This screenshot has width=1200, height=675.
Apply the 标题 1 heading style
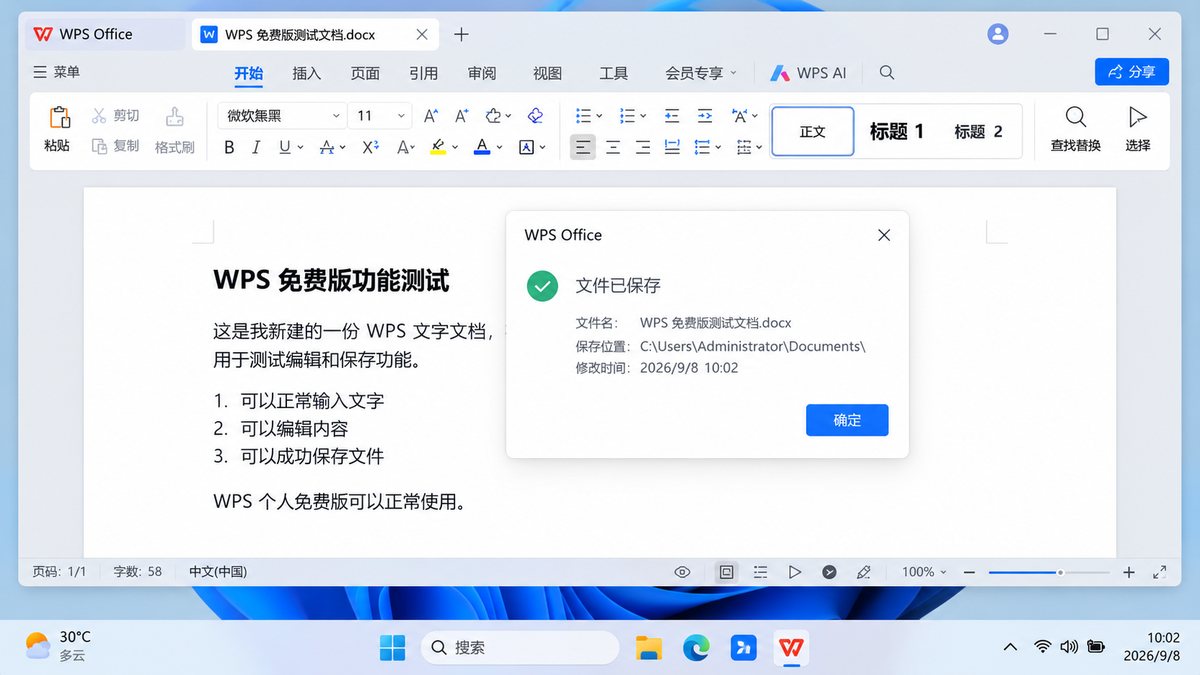(x=897, y=131)
